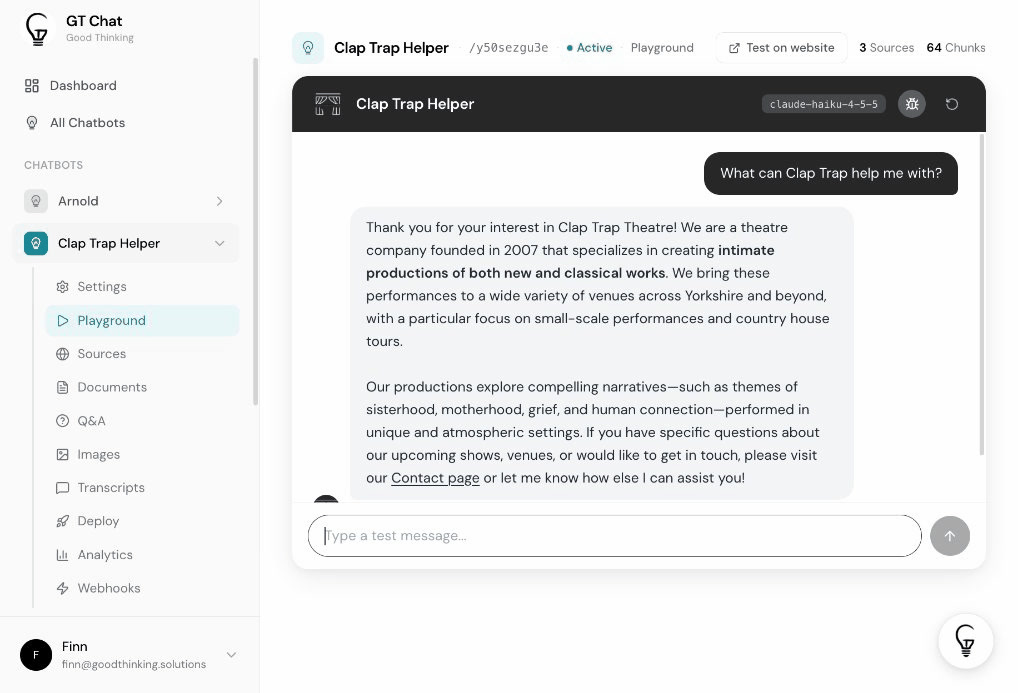The image size is (1018, 693).
Task: Select the Settings menu item
Action: [x=101, y=287]
